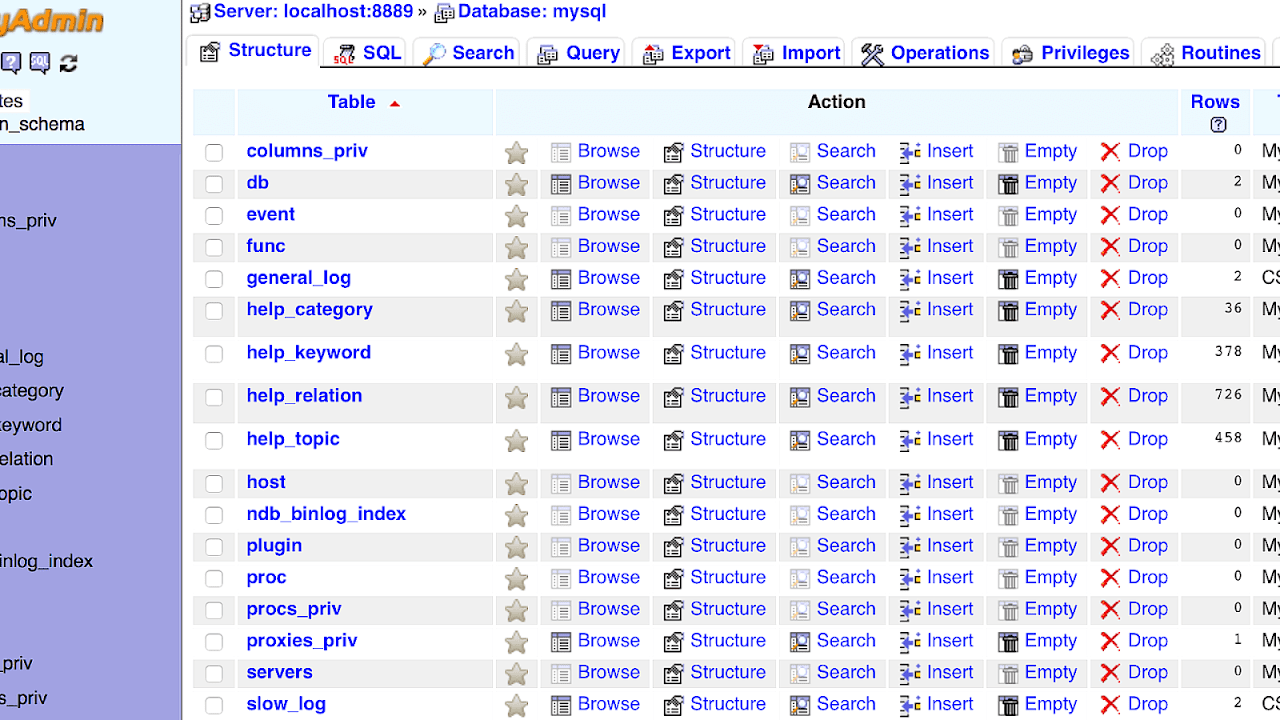1280x720 pixels.
Task: Open the Routines tab
Action: [x=1205, y=53]
